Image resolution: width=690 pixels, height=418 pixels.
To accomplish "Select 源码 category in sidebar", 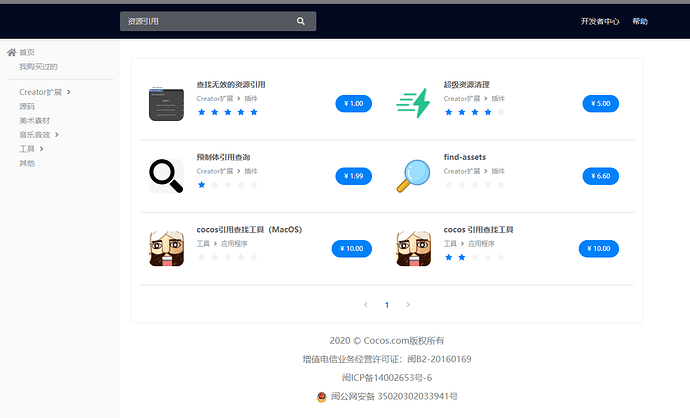I will [x=27, y=106].
